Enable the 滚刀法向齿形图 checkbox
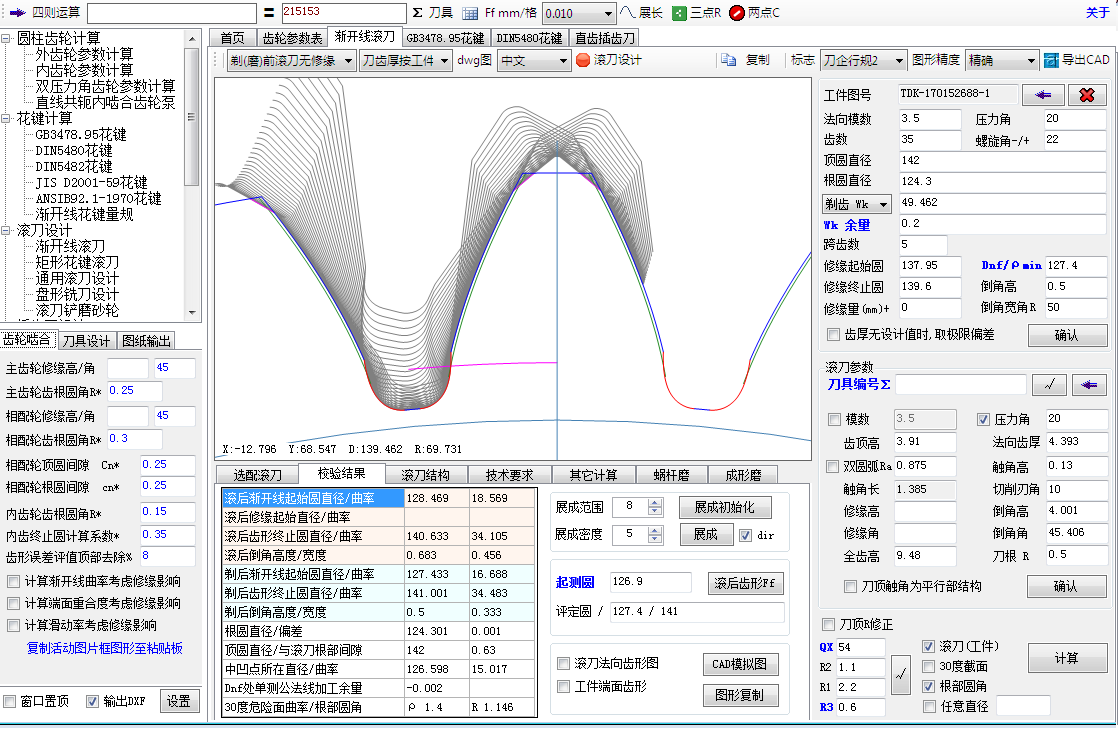This screenshot has height=730, width=1119. point(563,664)
